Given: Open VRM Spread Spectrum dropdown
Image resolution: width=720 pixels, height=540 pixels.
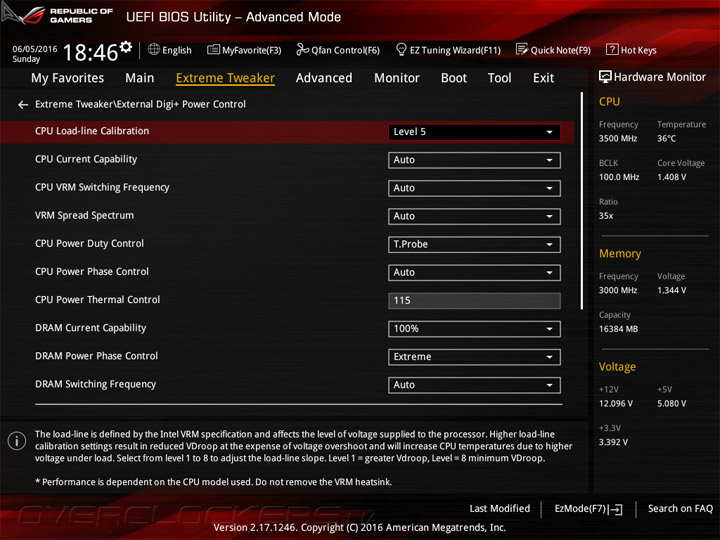Looking at the screenshot, I should point(474,216).
